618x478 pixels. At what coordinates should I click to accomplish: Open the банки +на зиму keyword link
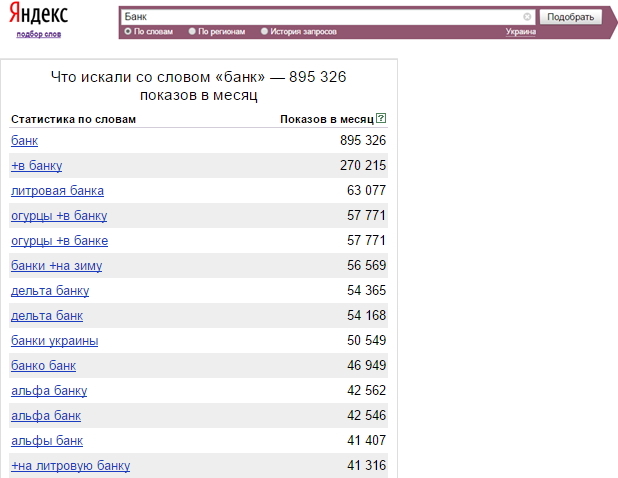[56, 266]
